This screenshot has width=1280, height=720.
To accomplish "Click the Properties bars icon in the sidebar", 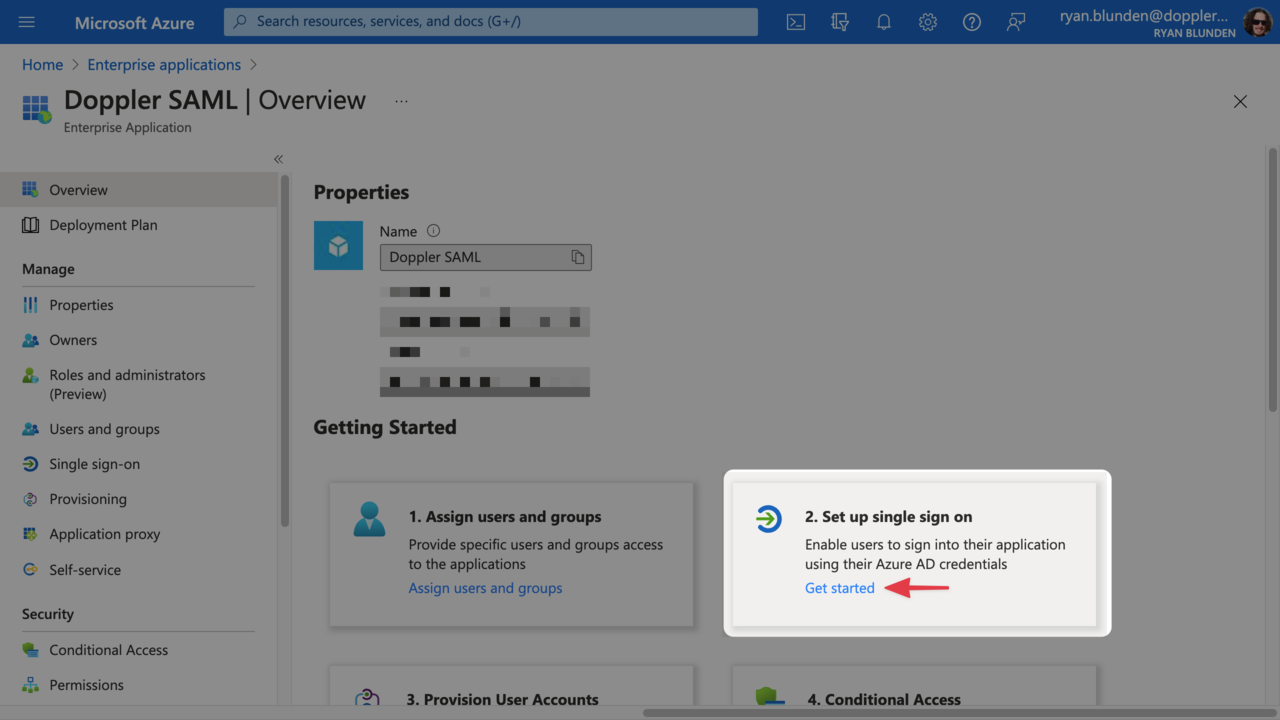I will pyautogui.click(x=30, y=305).
